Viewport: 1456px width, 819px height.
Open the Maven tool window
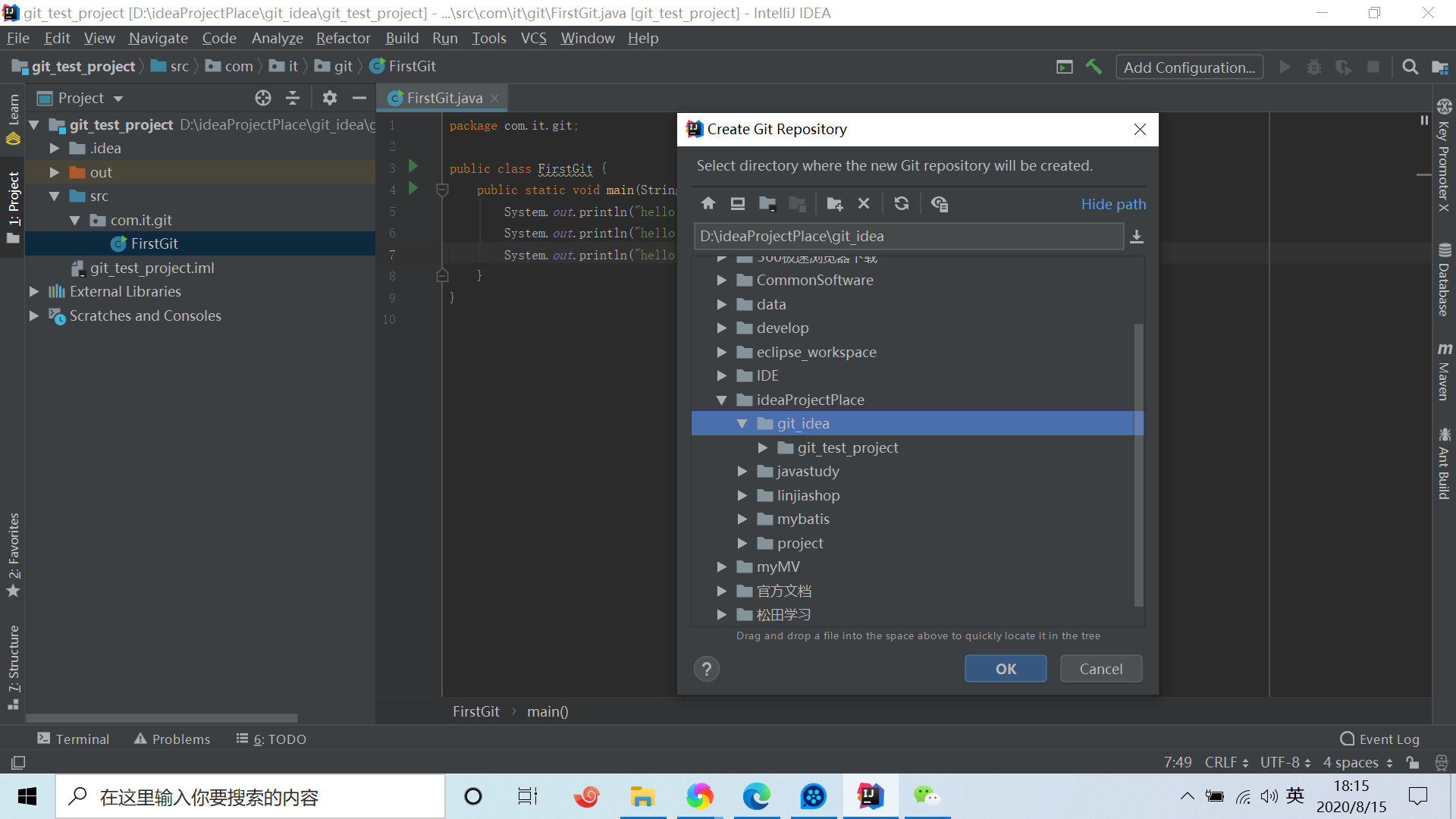point(1444,372)
